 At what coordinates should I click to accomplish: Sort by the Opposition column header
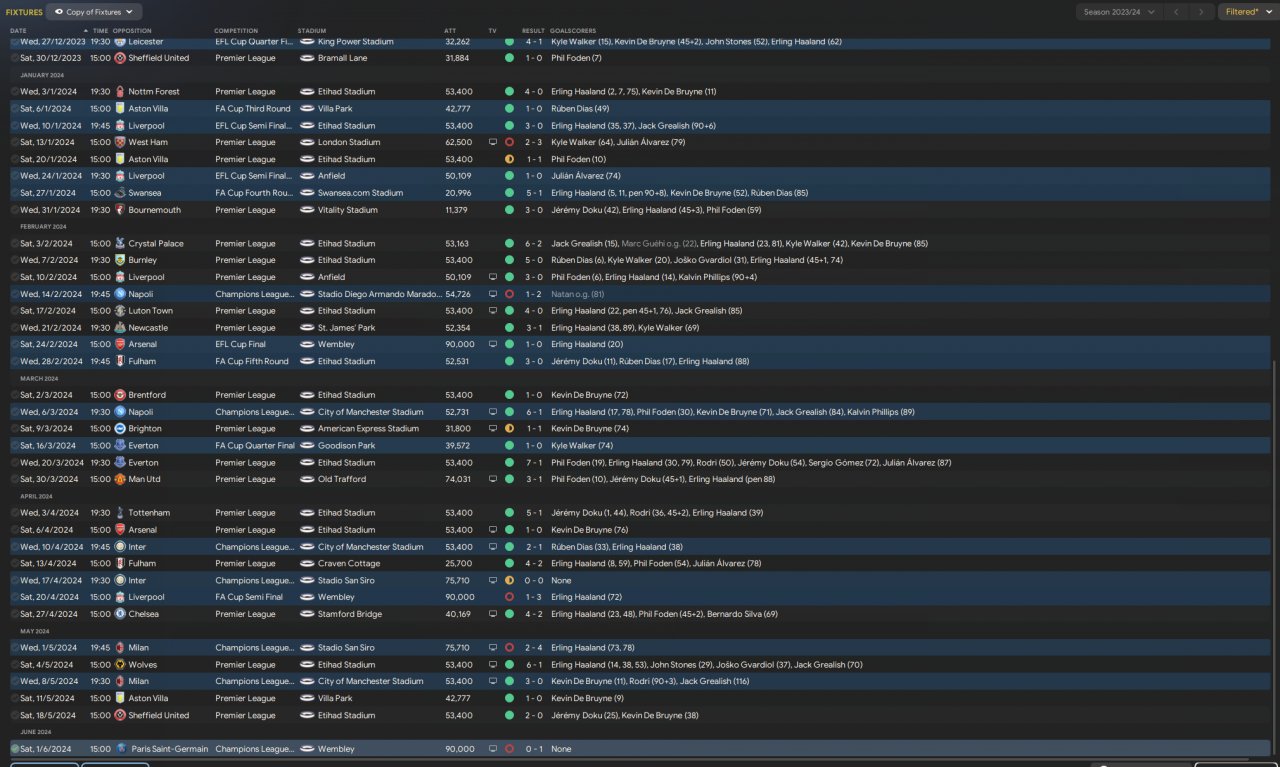(132, 31)
